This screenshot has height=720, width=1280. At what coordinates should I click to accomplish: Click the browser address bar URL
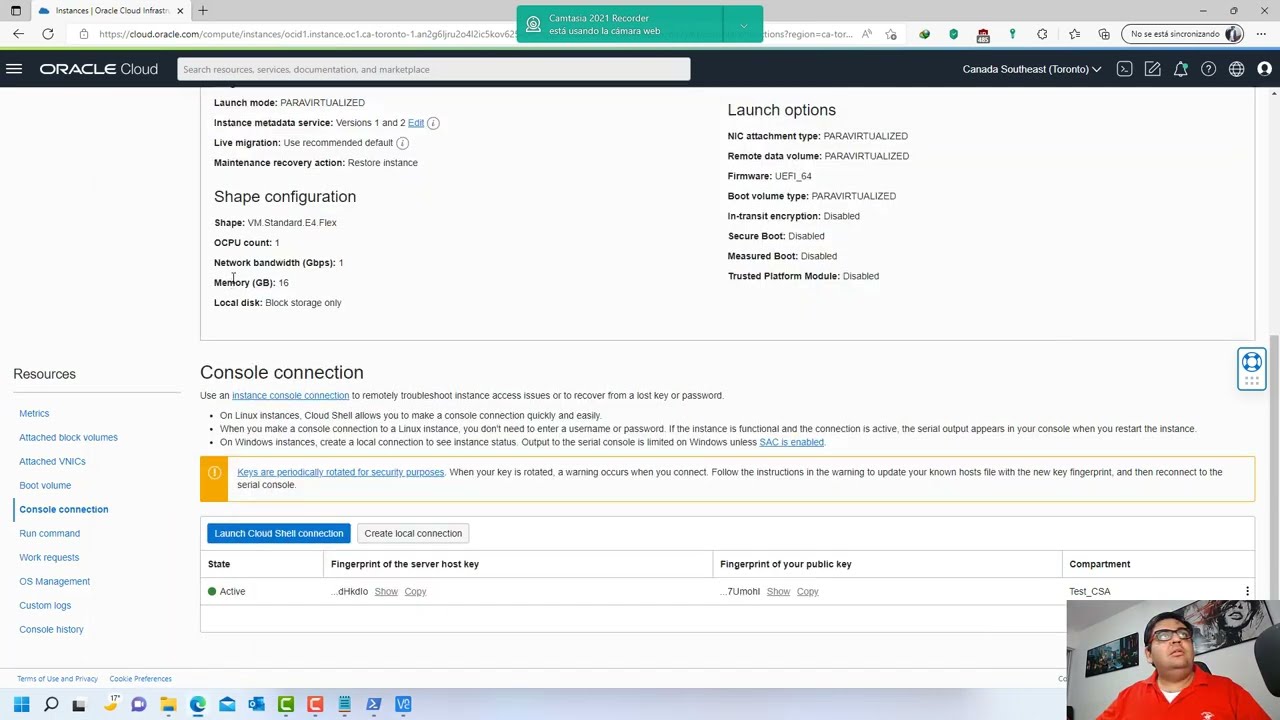(x=308, y=34)
